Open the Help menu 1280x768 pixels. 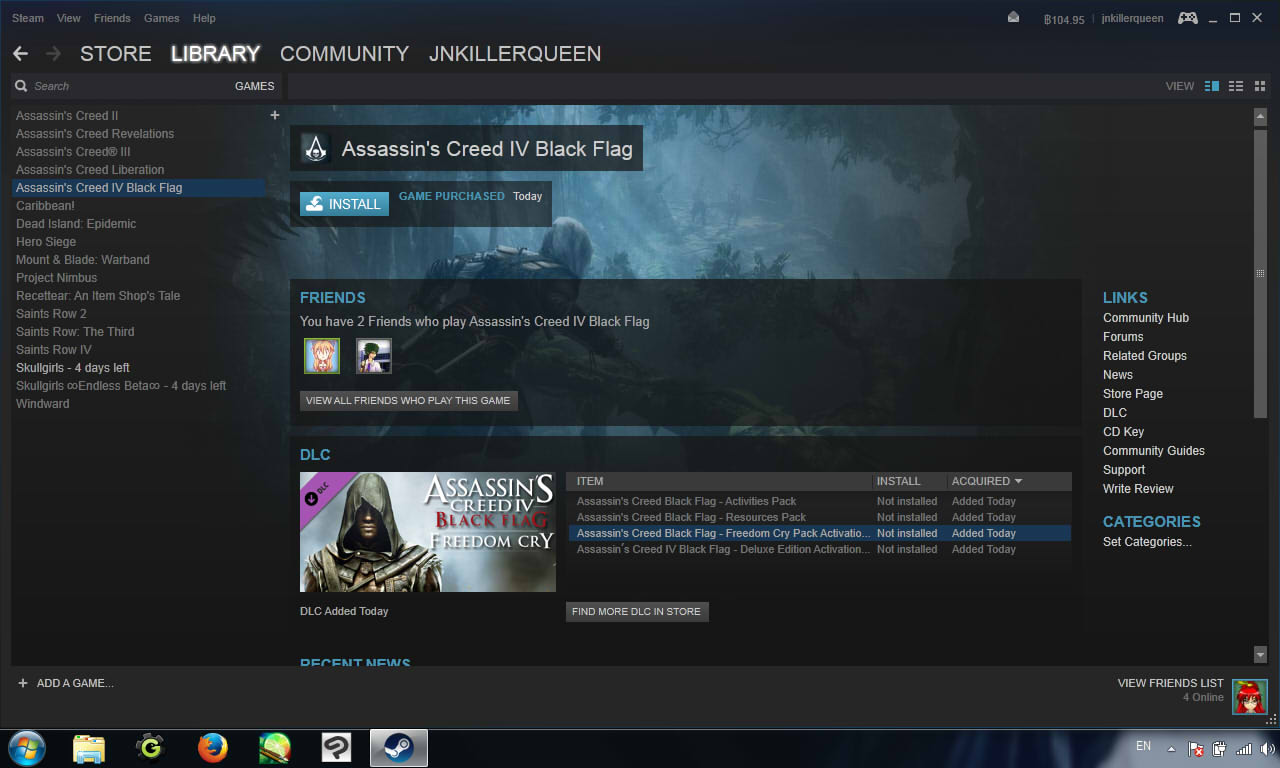point(204,18)
